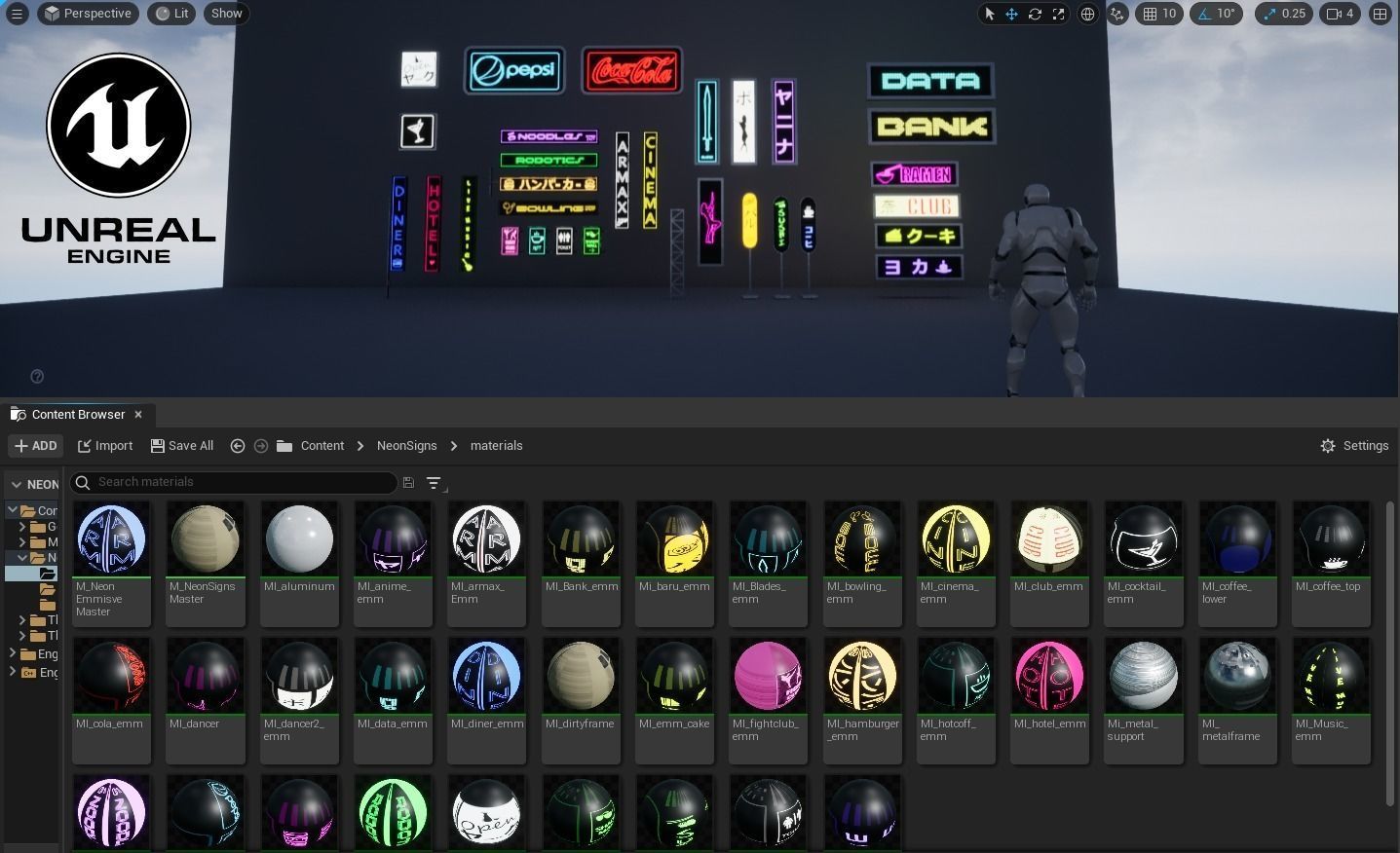Select MI_club_emm material instance
Viewport: 1400px width, 853px height.
[x=1050, y=563]
